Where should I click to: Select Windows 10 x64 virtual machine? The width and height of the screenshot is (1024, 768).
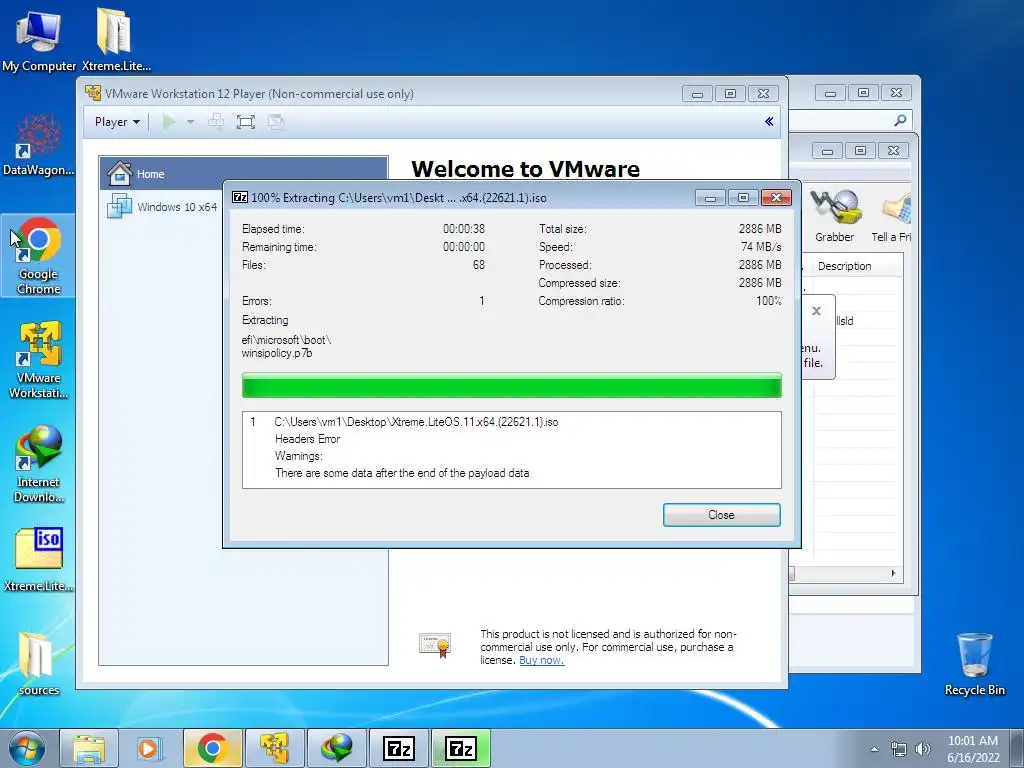point(162,206)
